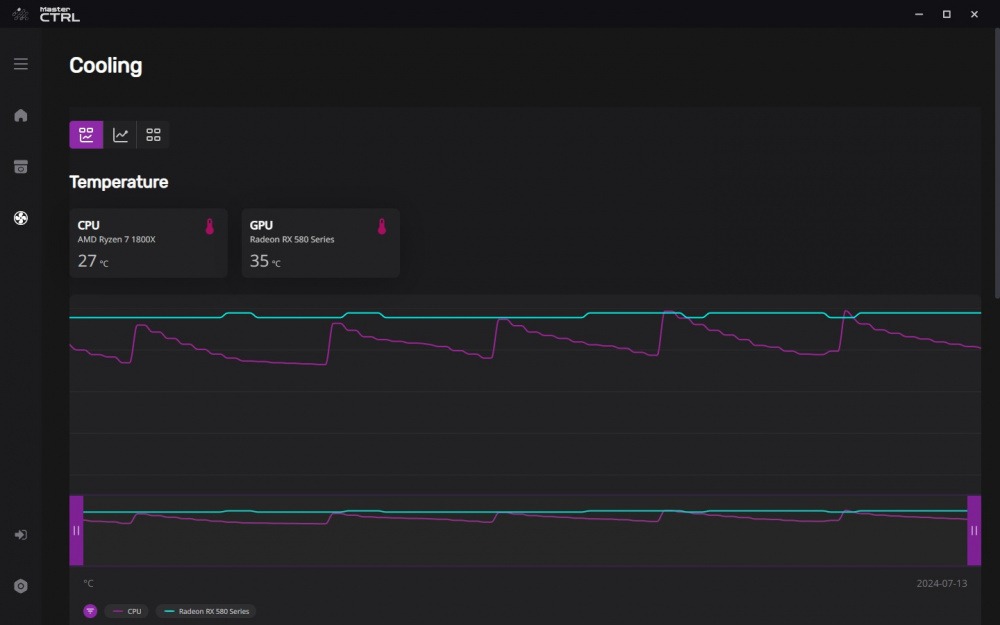Toggle CPU series in chart legend
Image resolution: width=1000 pixels, height=625 pixels.
(127, 611)
